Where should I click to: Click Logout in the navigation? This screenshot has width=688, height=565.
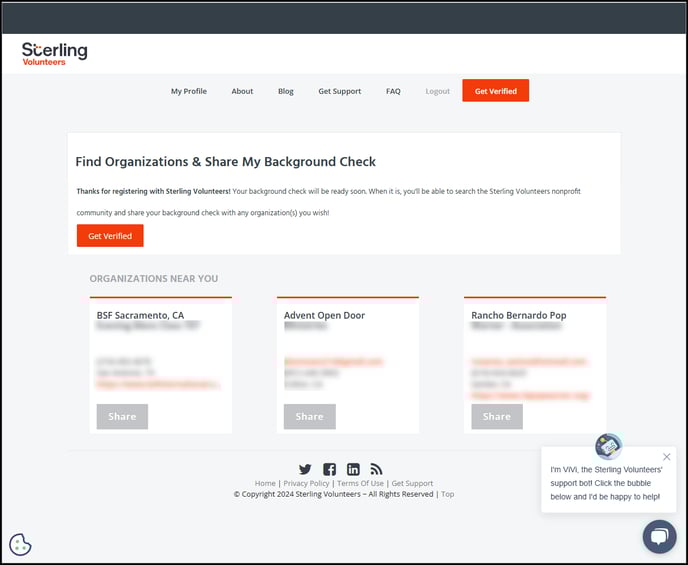click(437, 91)
